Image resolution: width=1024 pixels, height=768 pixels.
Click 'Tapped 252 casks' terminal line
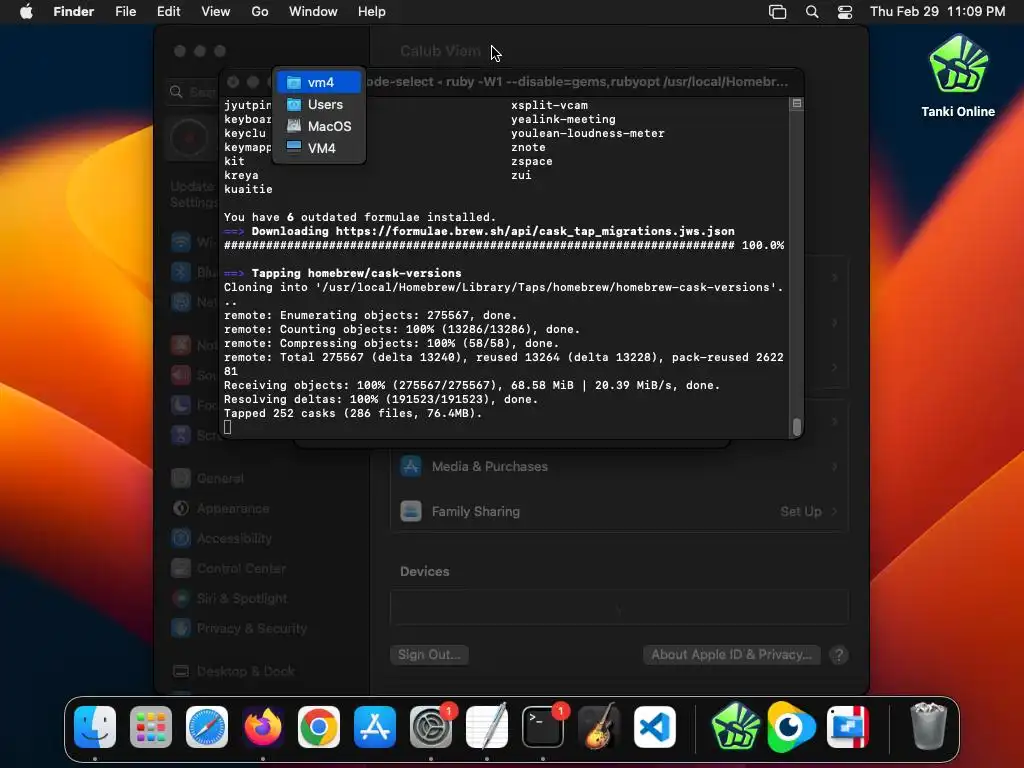353,413
